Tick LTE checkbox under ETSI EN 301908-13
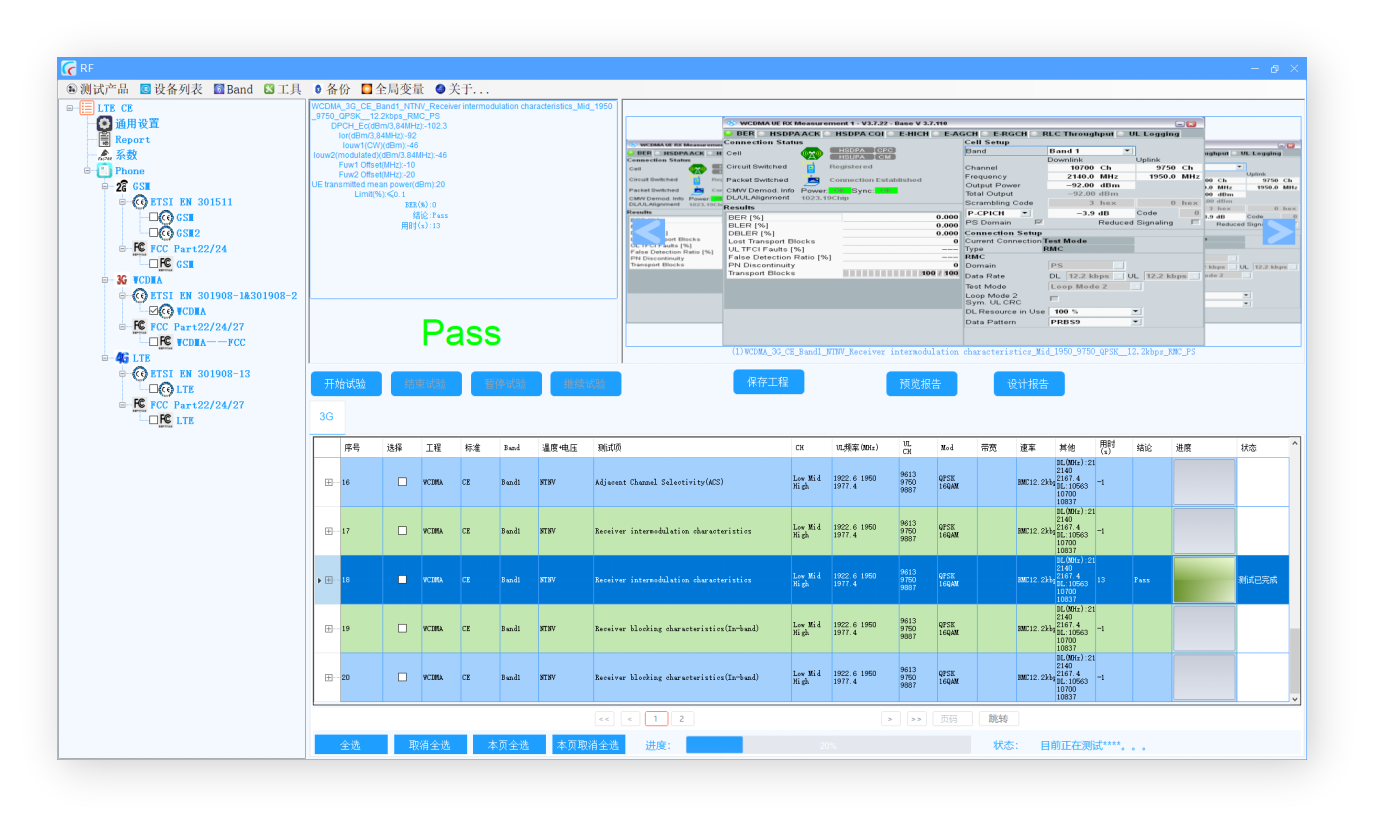This screenshot has width=1377, height=830. click(x=154, y=389)
